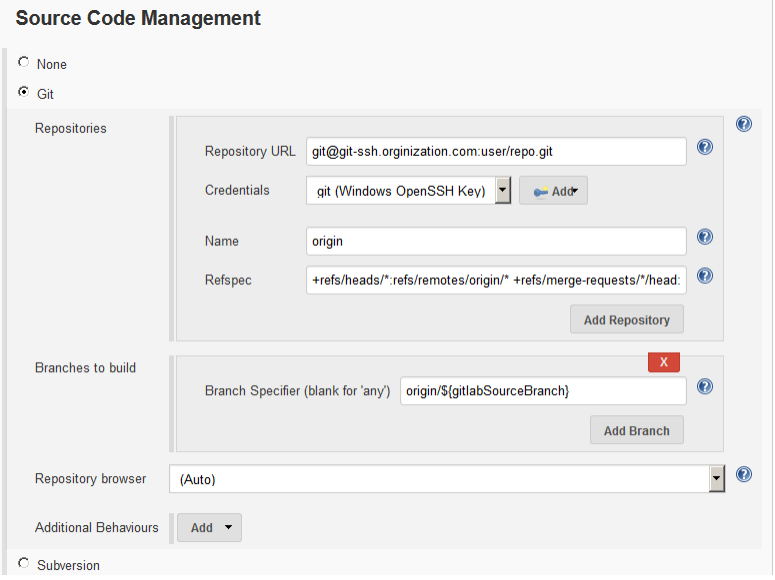Image resolution: width=775 pixels, height=580 pixels.
Task: Open help for Repository browser
Action: coord(743,474)
